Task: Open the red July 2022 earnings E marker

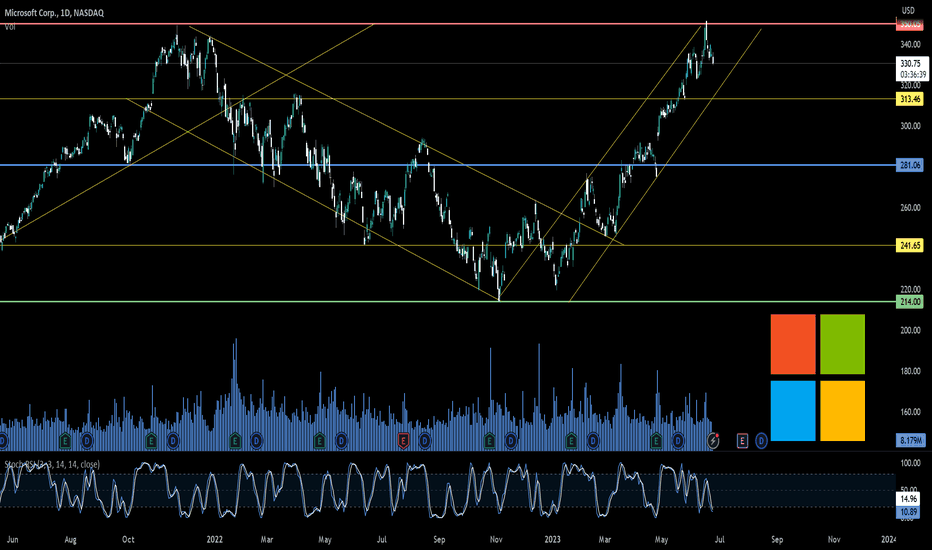Action: (x=404, y=441)
